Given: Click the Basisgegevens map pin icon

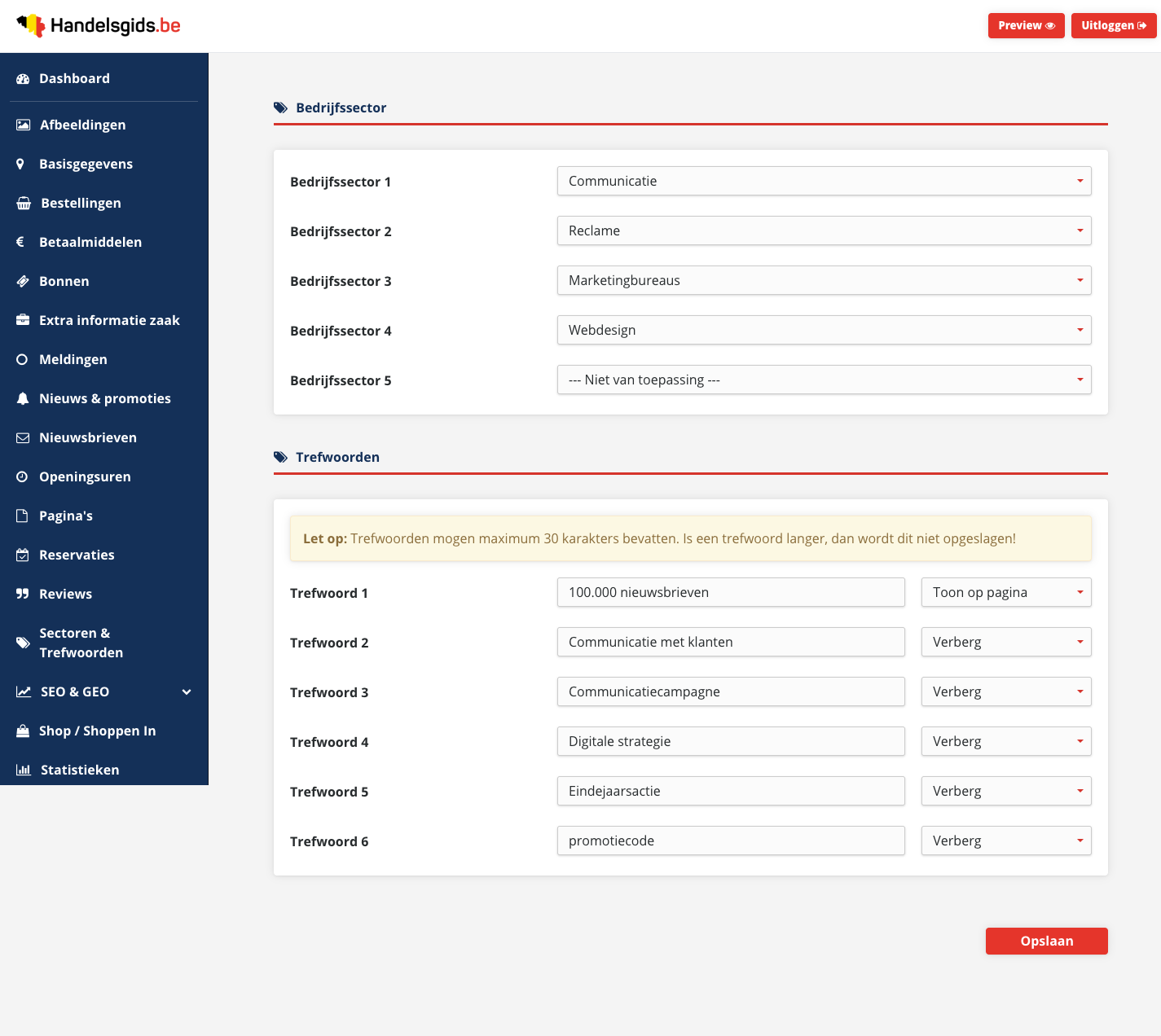Looking at the screenshot, I should pyautogui.click(x=20, y=164).
